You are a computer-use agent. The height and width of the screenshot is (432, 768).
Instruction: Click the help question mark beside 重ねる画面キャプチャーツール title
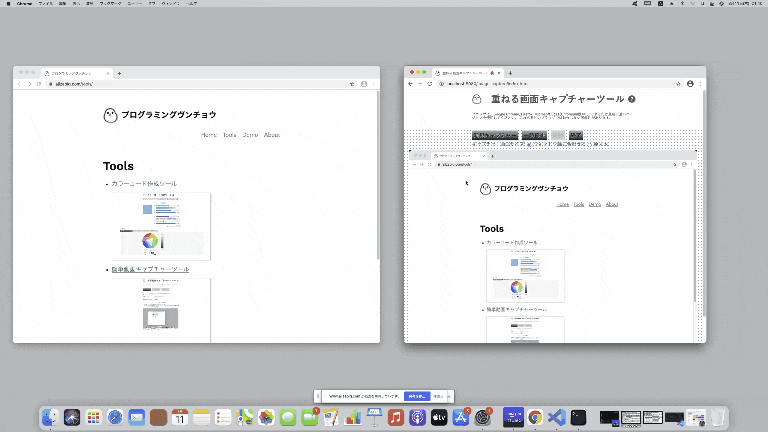(632, 99)
